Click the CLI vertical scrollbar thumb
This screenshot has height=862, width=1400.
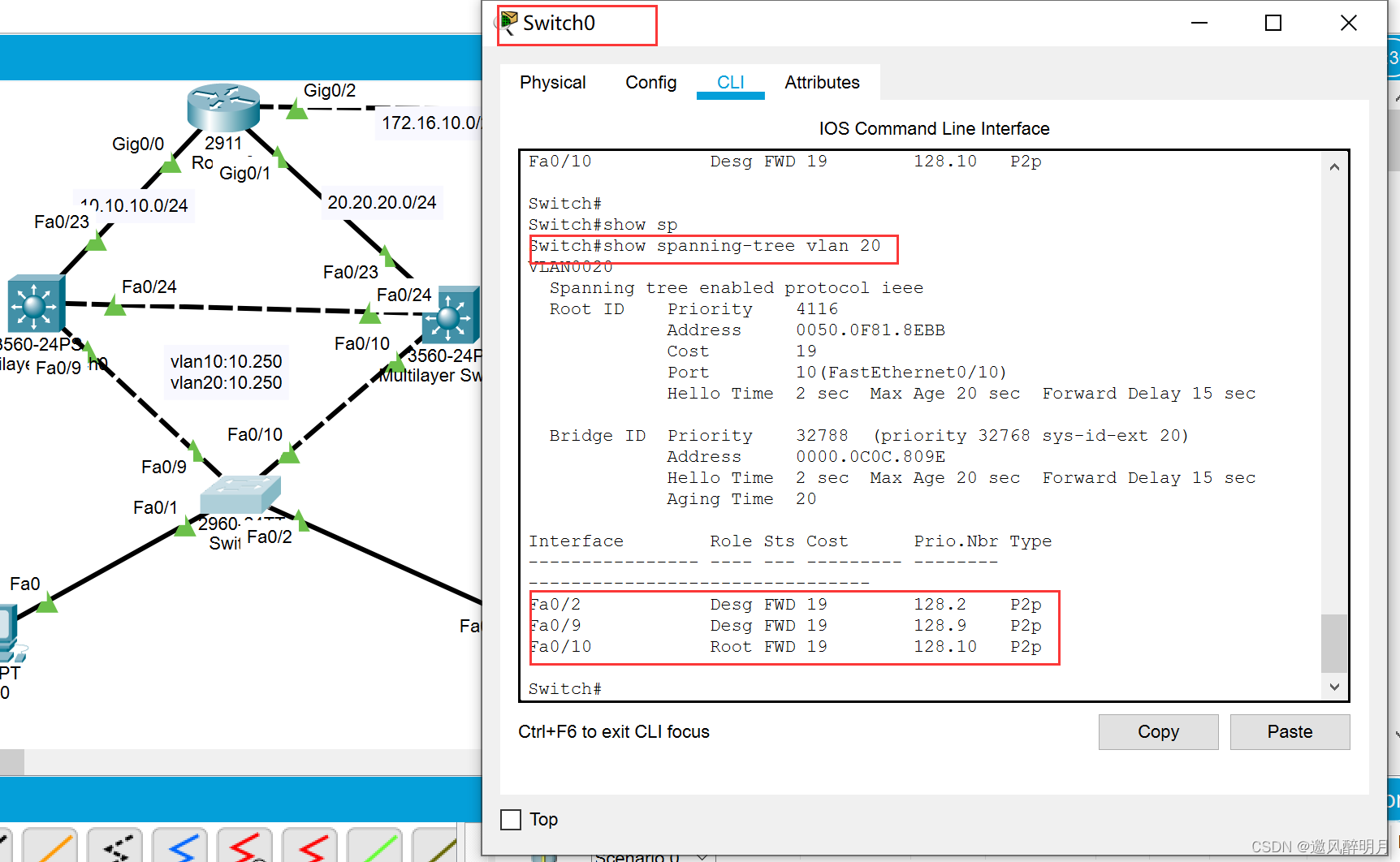click(x=1334, y=643)
